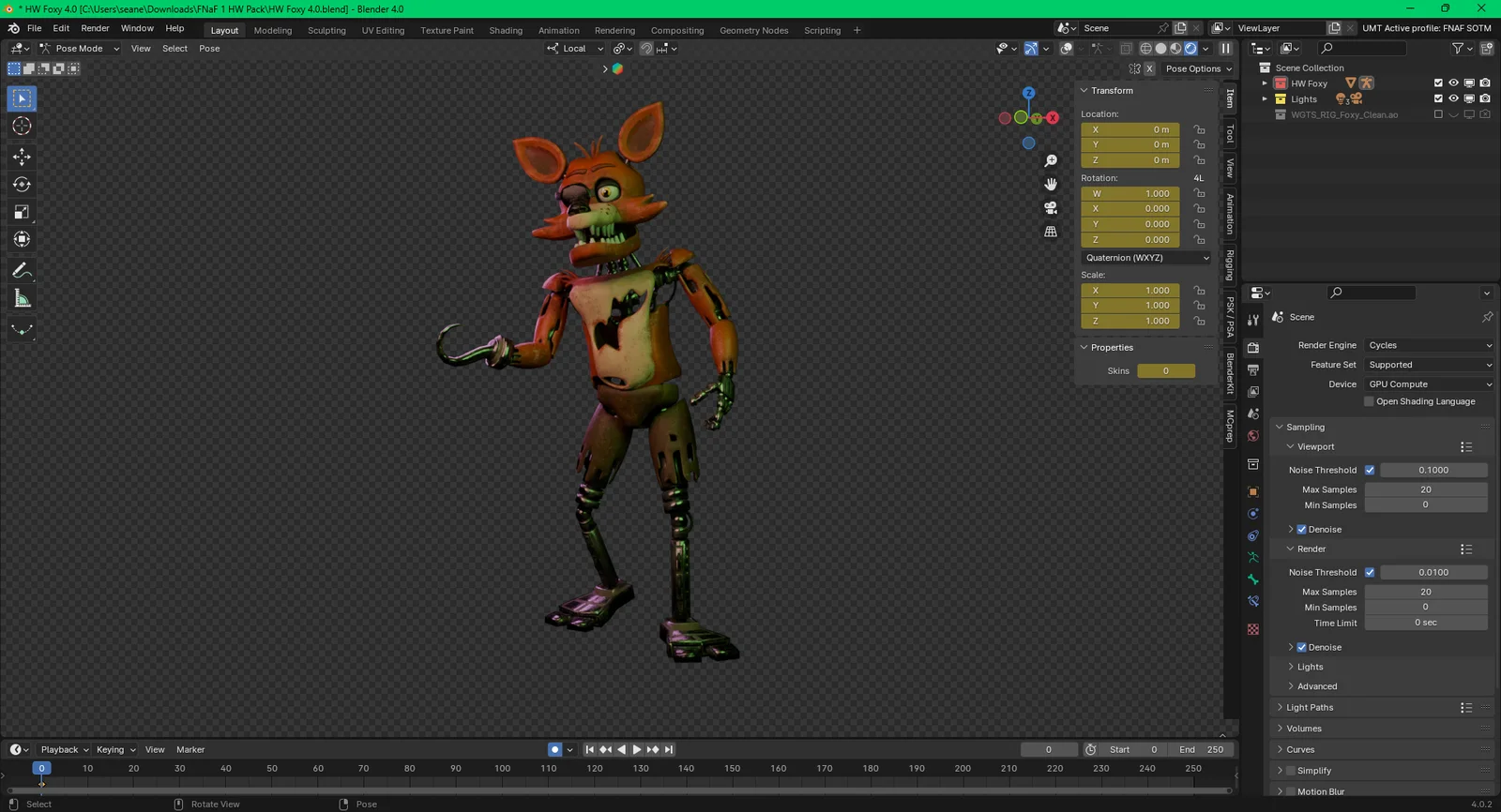Open the Object properties tab icon
This screenshot has width=1501, height=812.
click(x=1253, y=492)
